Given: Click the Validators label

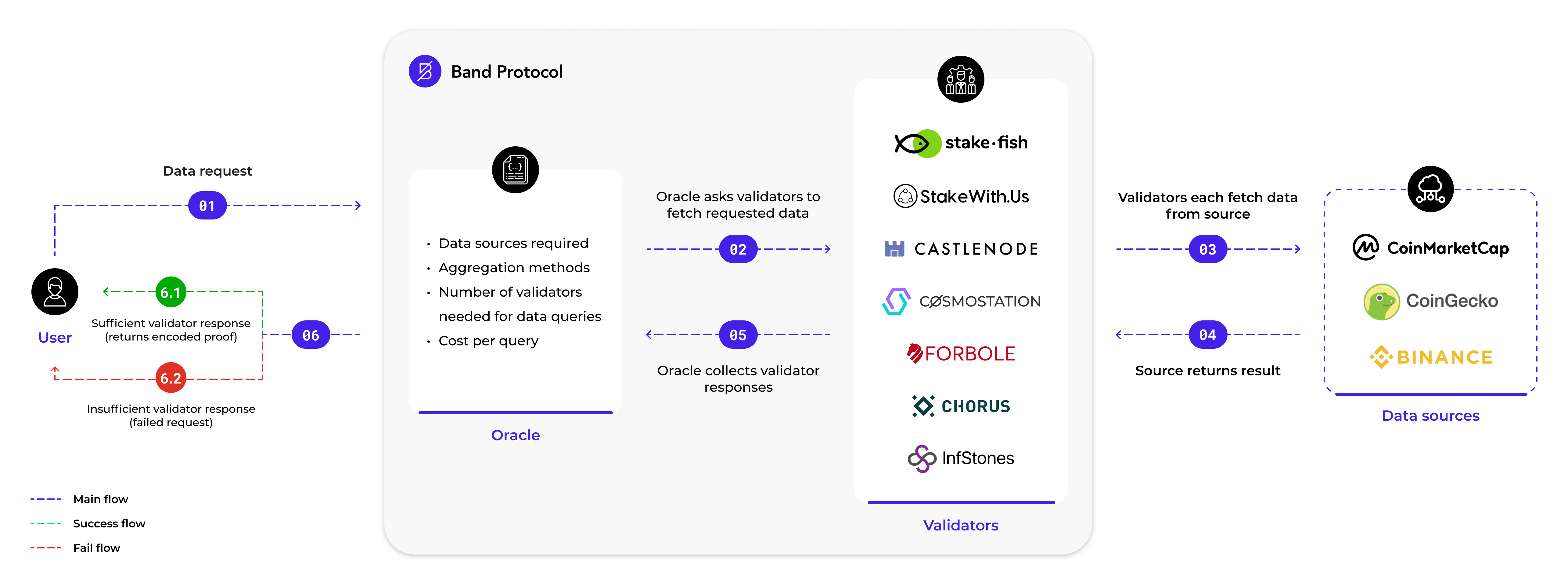Looking at the screenshot, I should (961, 526).
